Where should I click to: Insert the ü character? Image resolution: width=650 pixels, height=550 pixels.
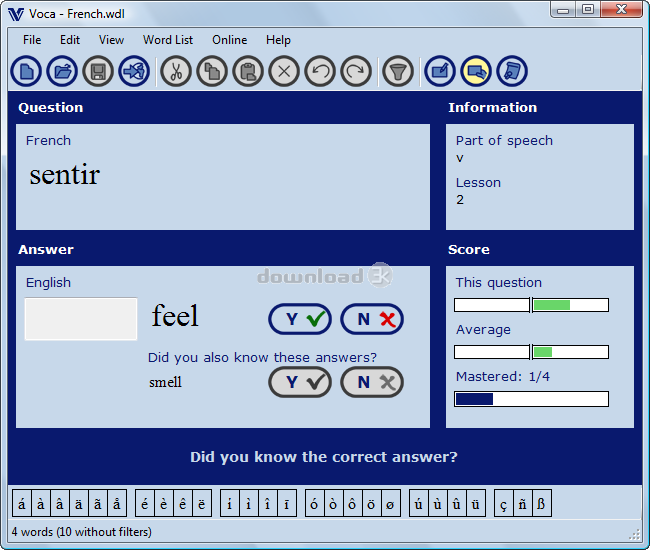click(x=476, y=504)
